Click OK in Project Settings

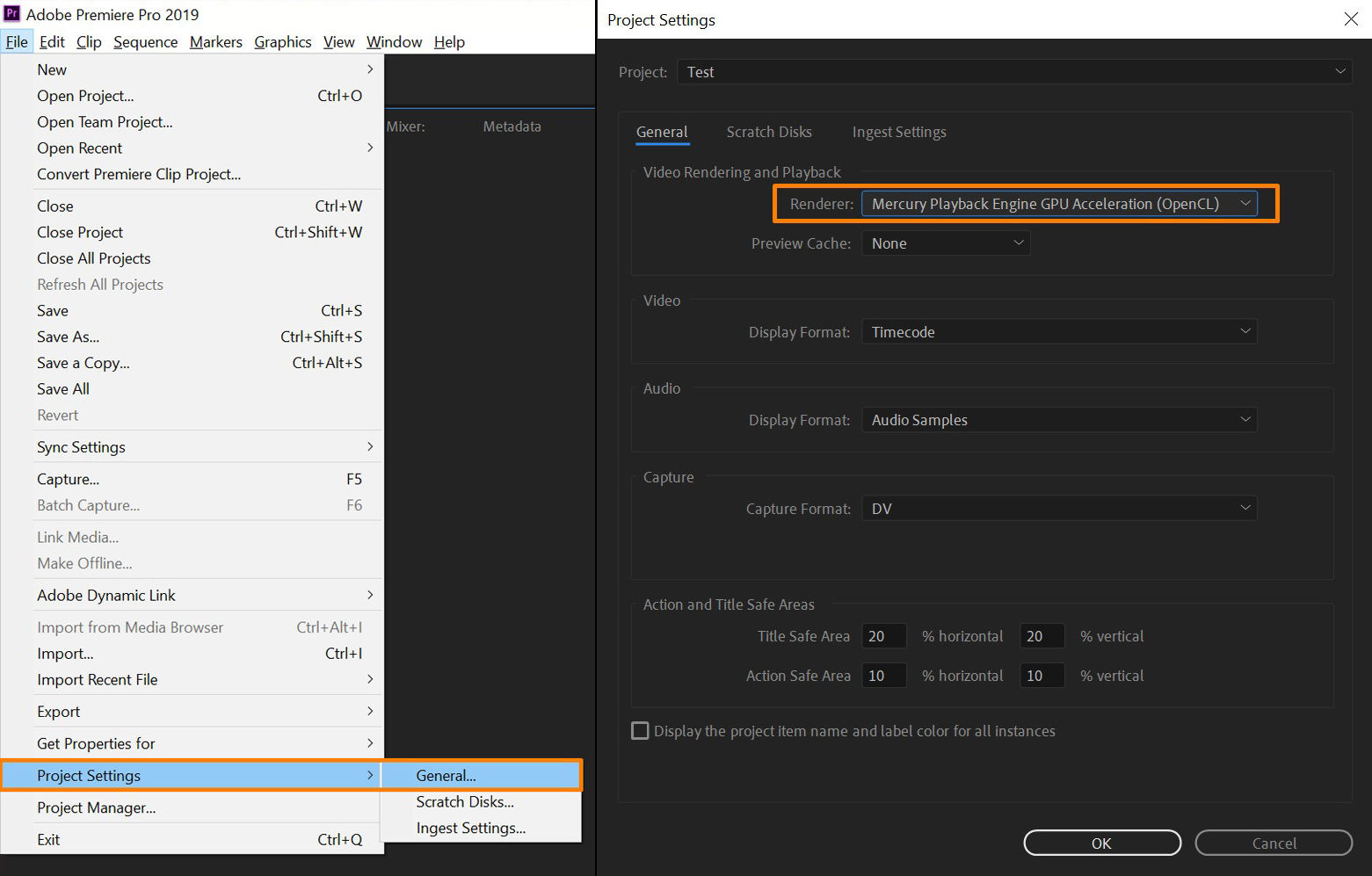coord(1102,843)
